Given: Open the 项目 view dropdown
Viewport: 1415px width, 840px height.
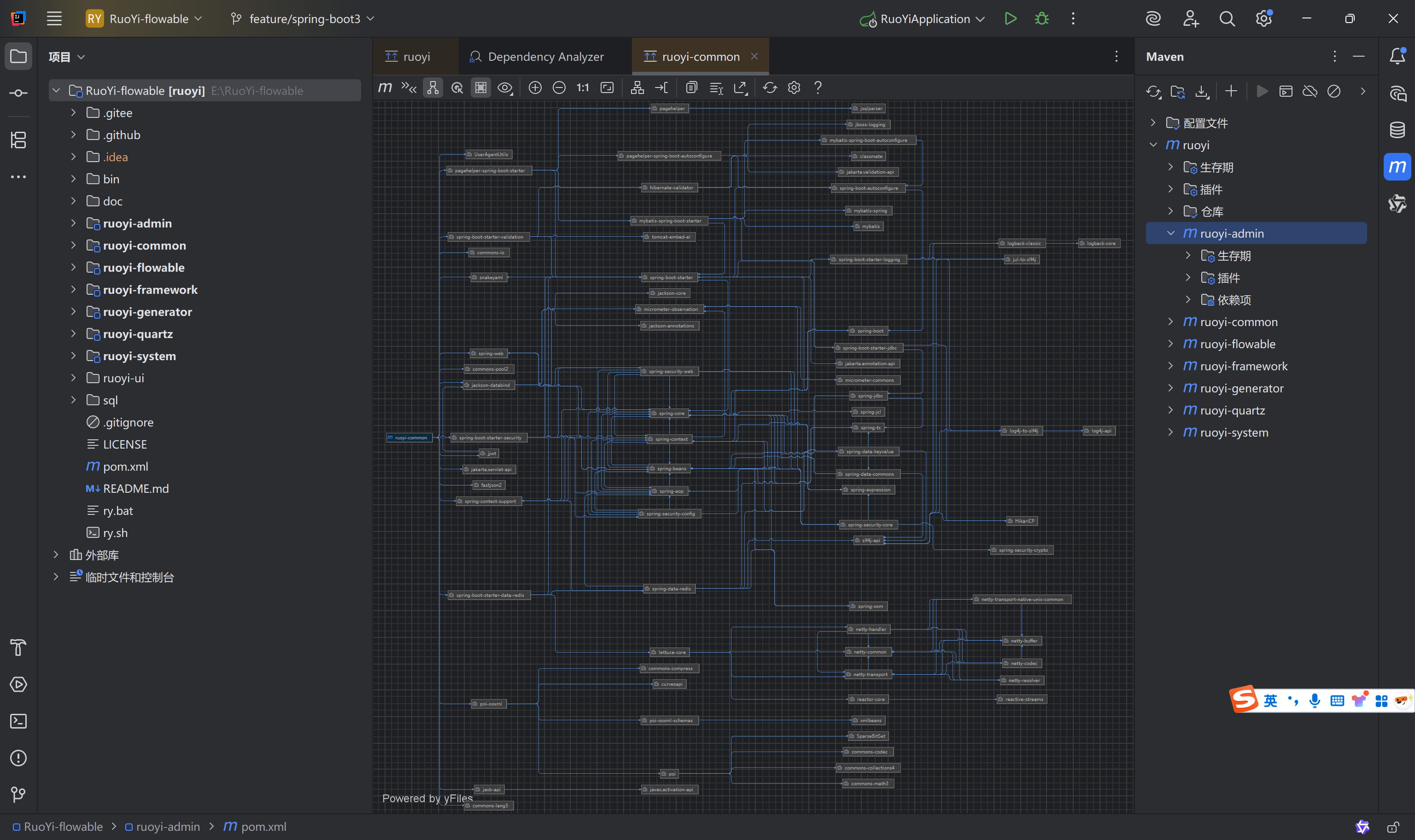Looking at the screenshot, I should coord(66,57).
